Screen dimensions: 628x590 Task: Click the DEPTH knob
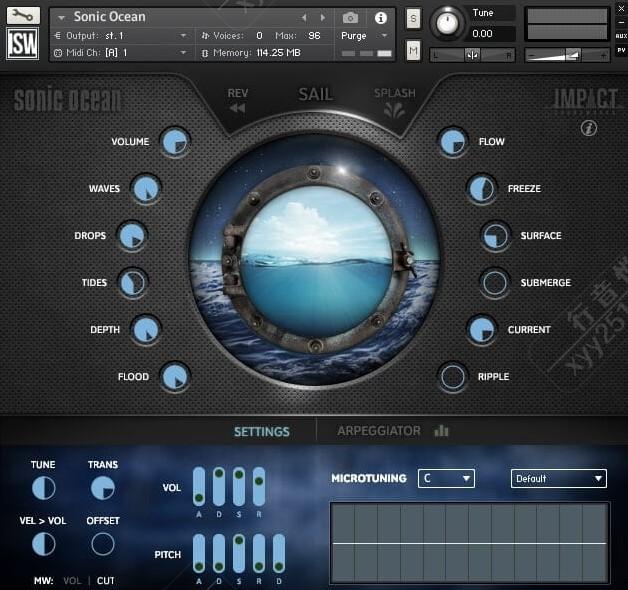[146, 330]
